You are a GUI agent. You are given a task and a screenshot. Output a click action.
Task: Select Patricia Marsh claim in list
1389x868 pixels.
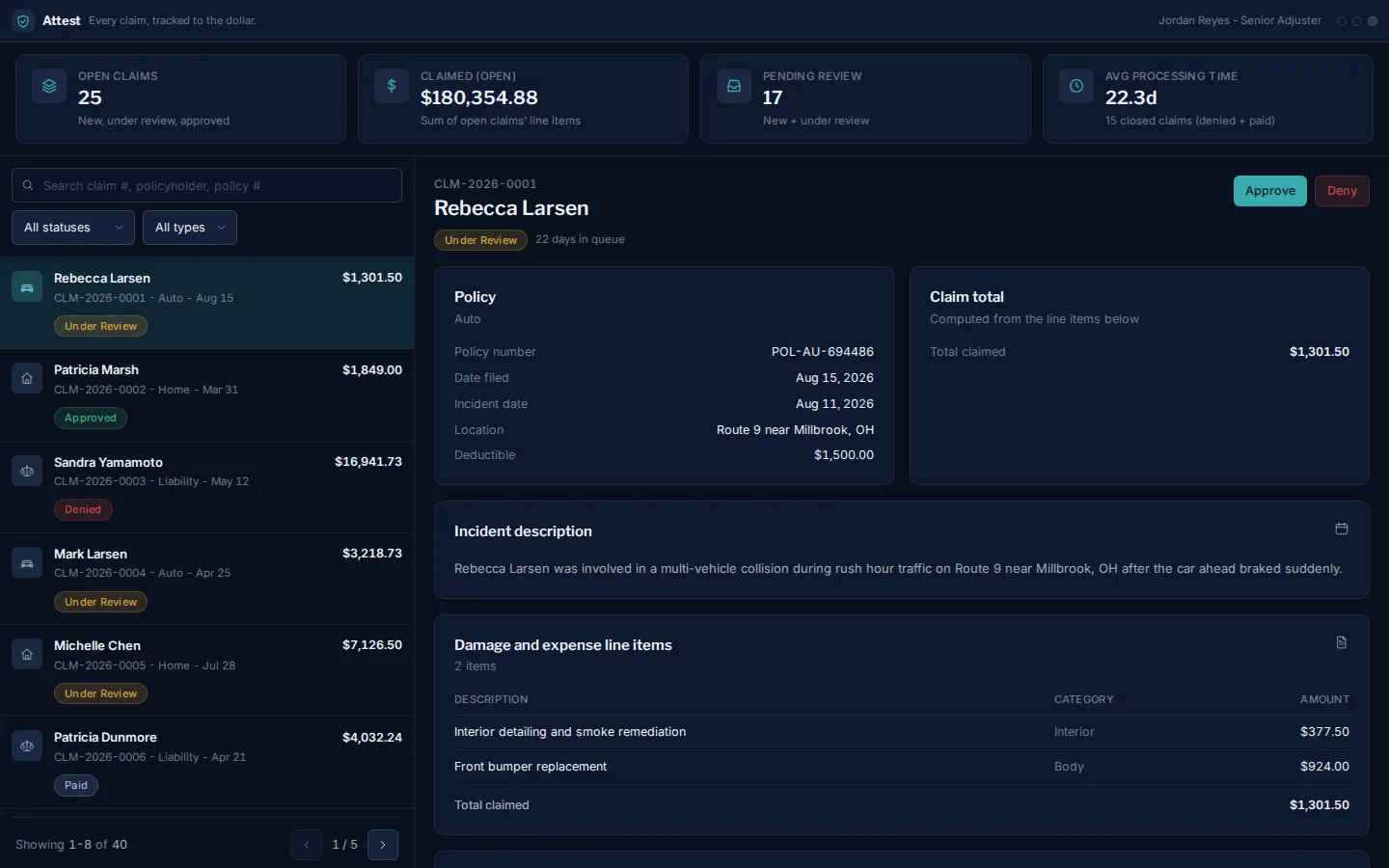click(x=206, y=395)
